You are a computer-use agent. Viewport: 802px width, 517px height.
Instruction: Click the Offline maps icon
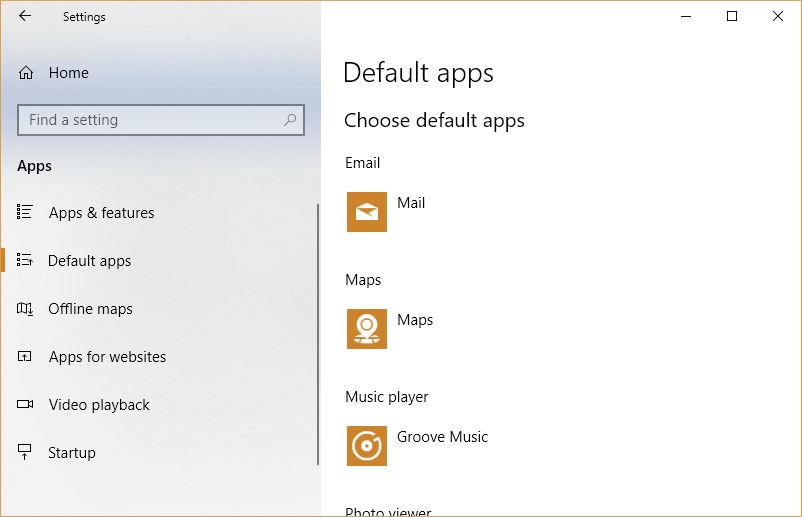(25, 308)
